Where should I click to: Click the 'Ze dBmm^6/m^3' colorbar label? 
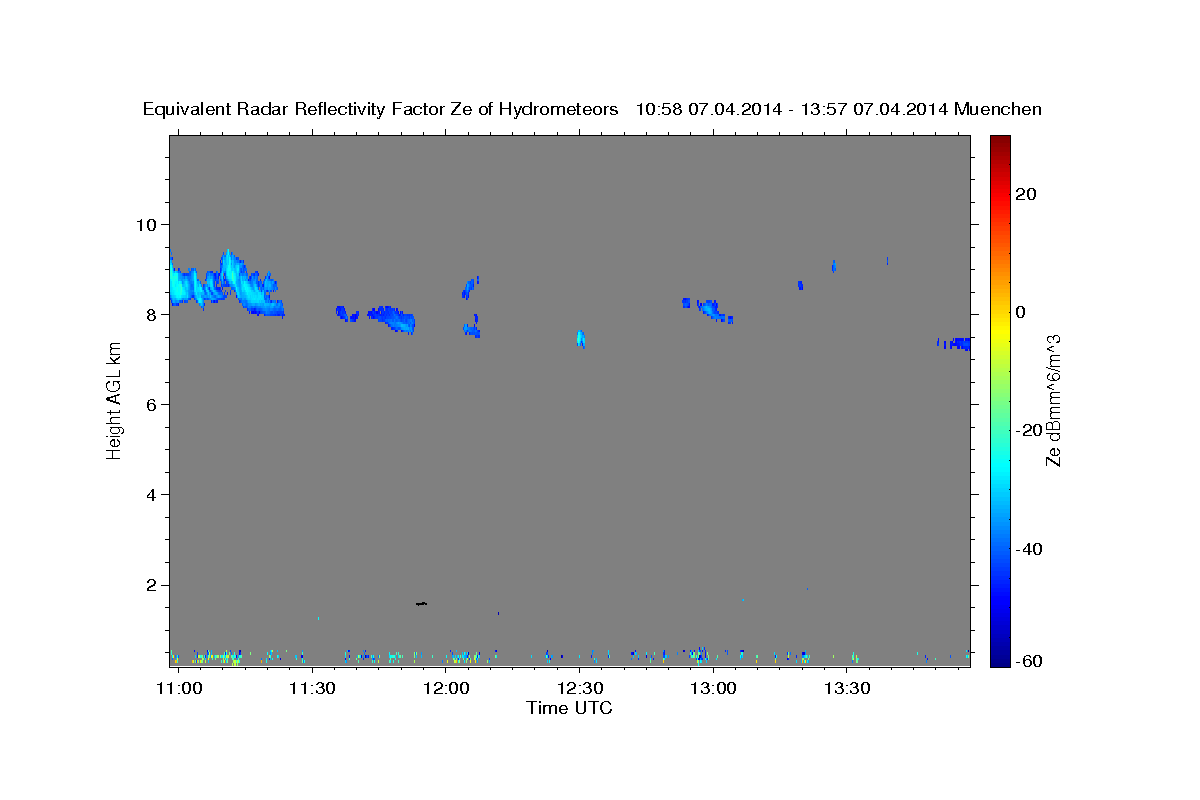(x=1053, y=400)
